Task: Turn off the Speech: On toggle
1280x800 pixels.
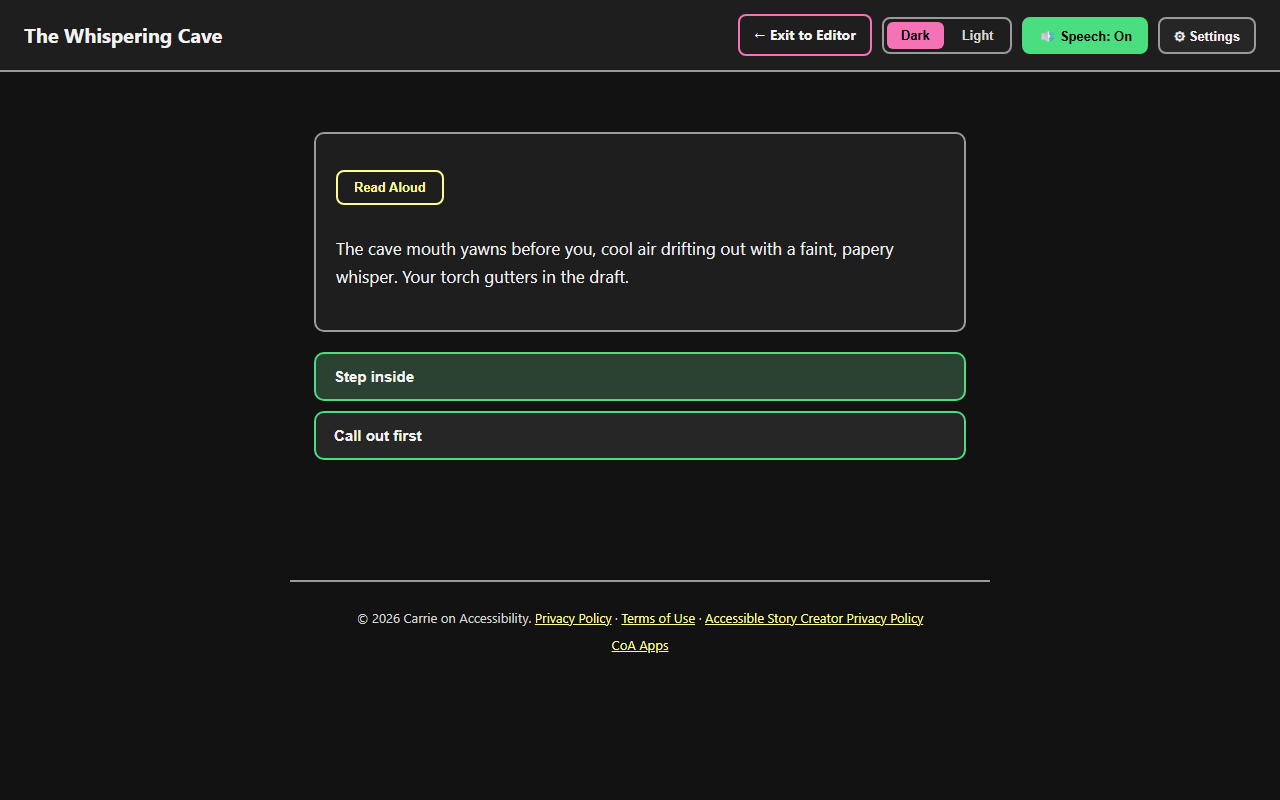Action: (x=1085, y=35)
